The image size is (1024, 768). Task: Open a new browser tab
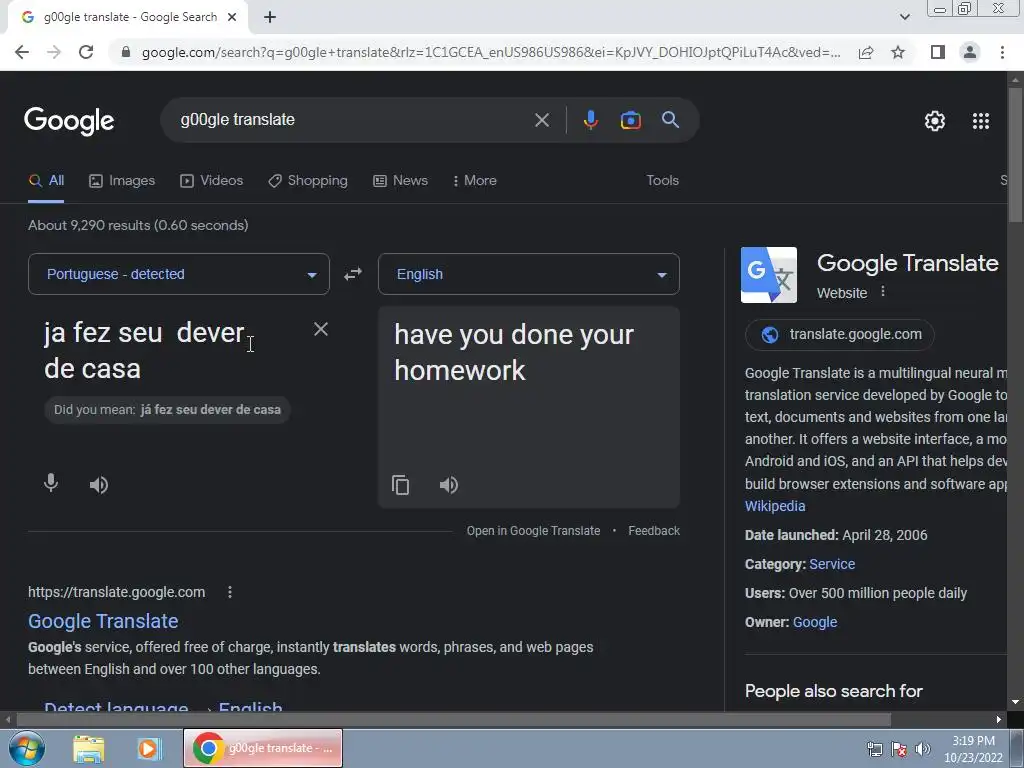coord(270,18)
